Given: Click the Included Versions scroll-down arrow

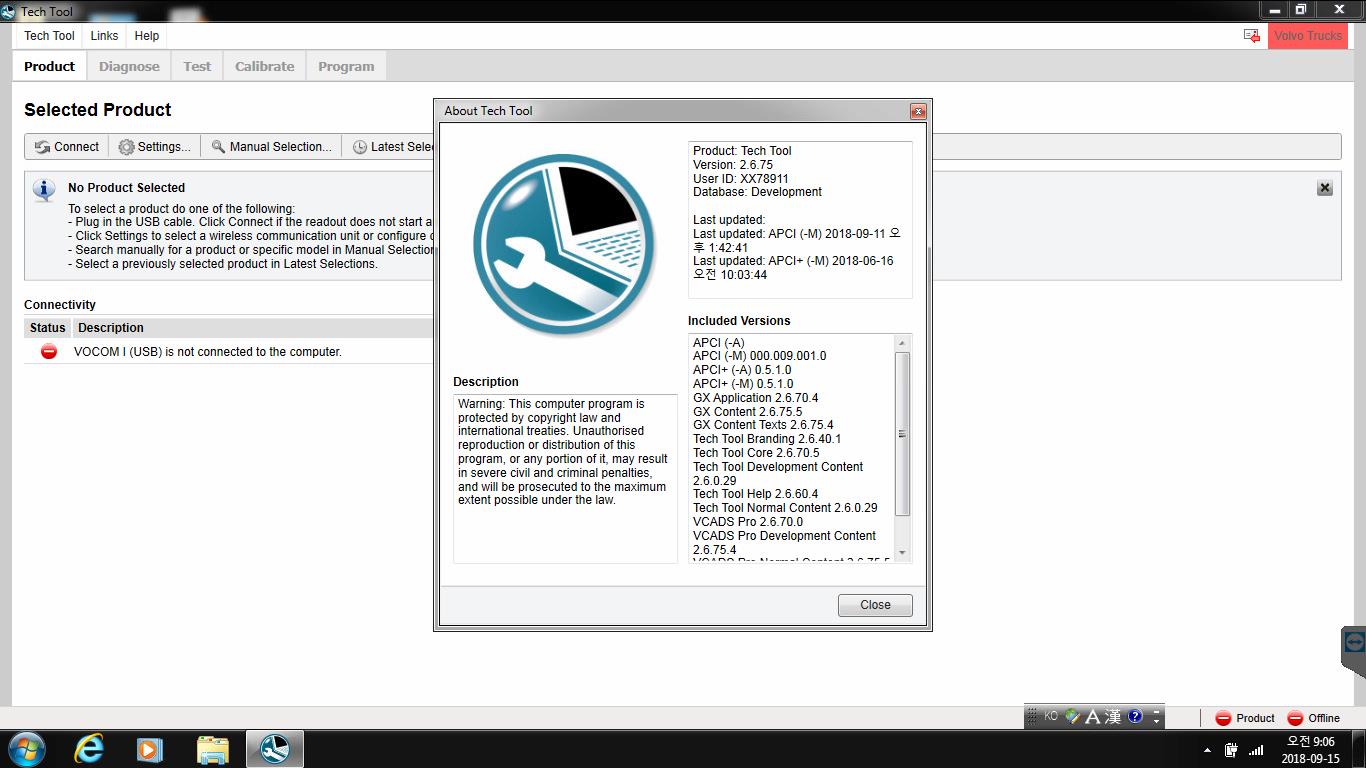Looking at the screenshot, I should (902, 553).
